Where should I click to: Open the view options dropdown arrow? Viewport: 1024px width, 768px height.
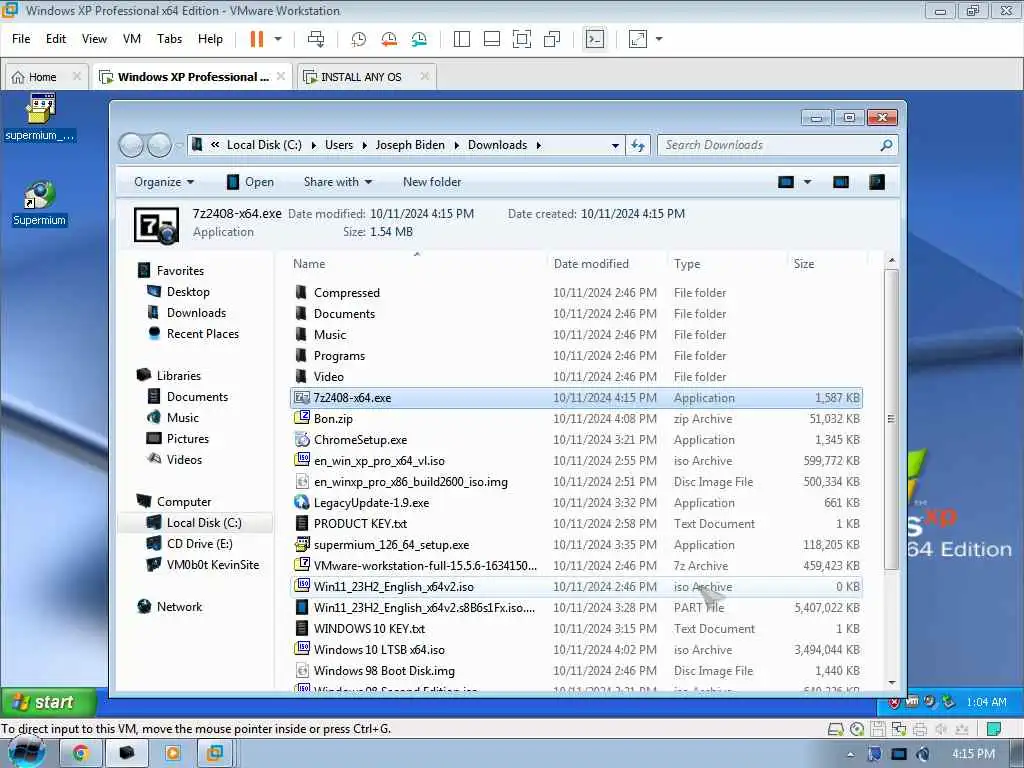point(807,182)
